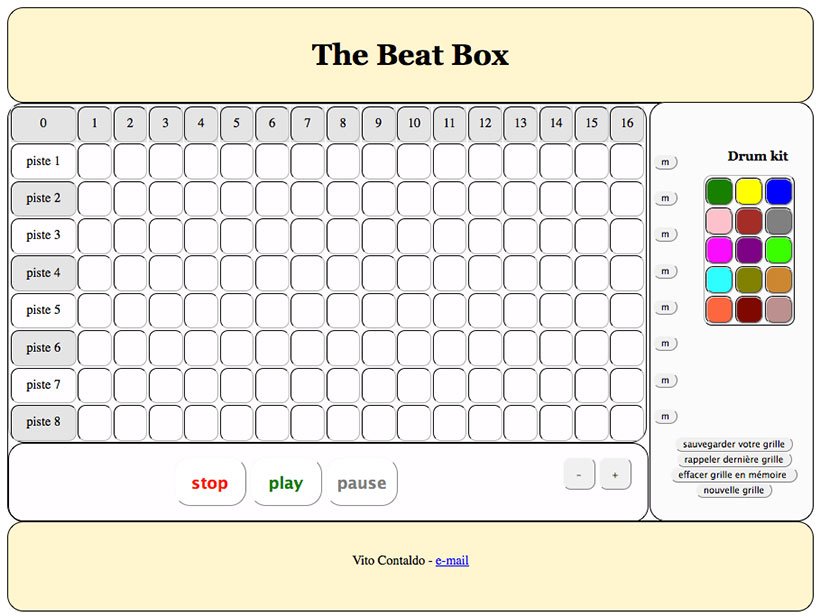The width and height of the screenshot is (820, 616).
Task: Choose the magenta drum kit swatch
Action: coord(719,249)
